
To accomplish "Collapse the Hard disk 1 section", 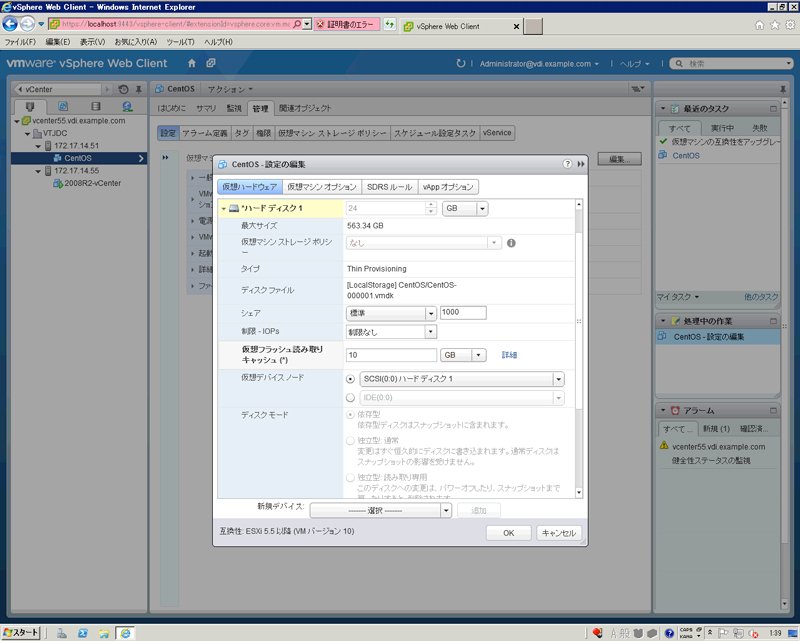I will tap(223, 209).
